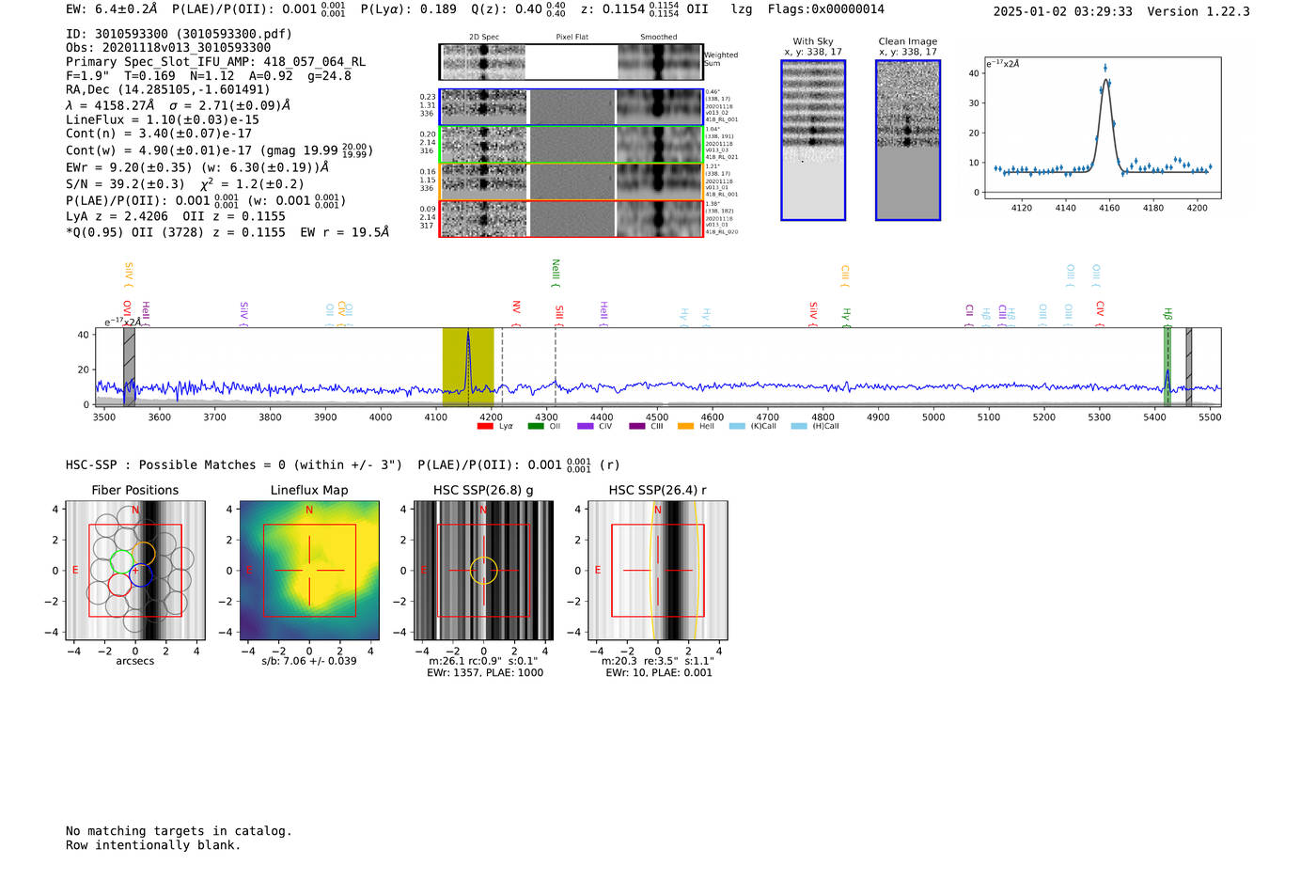Click the EWr = 9.20 line
The image size is (1316, 896).
click(197, 167)
